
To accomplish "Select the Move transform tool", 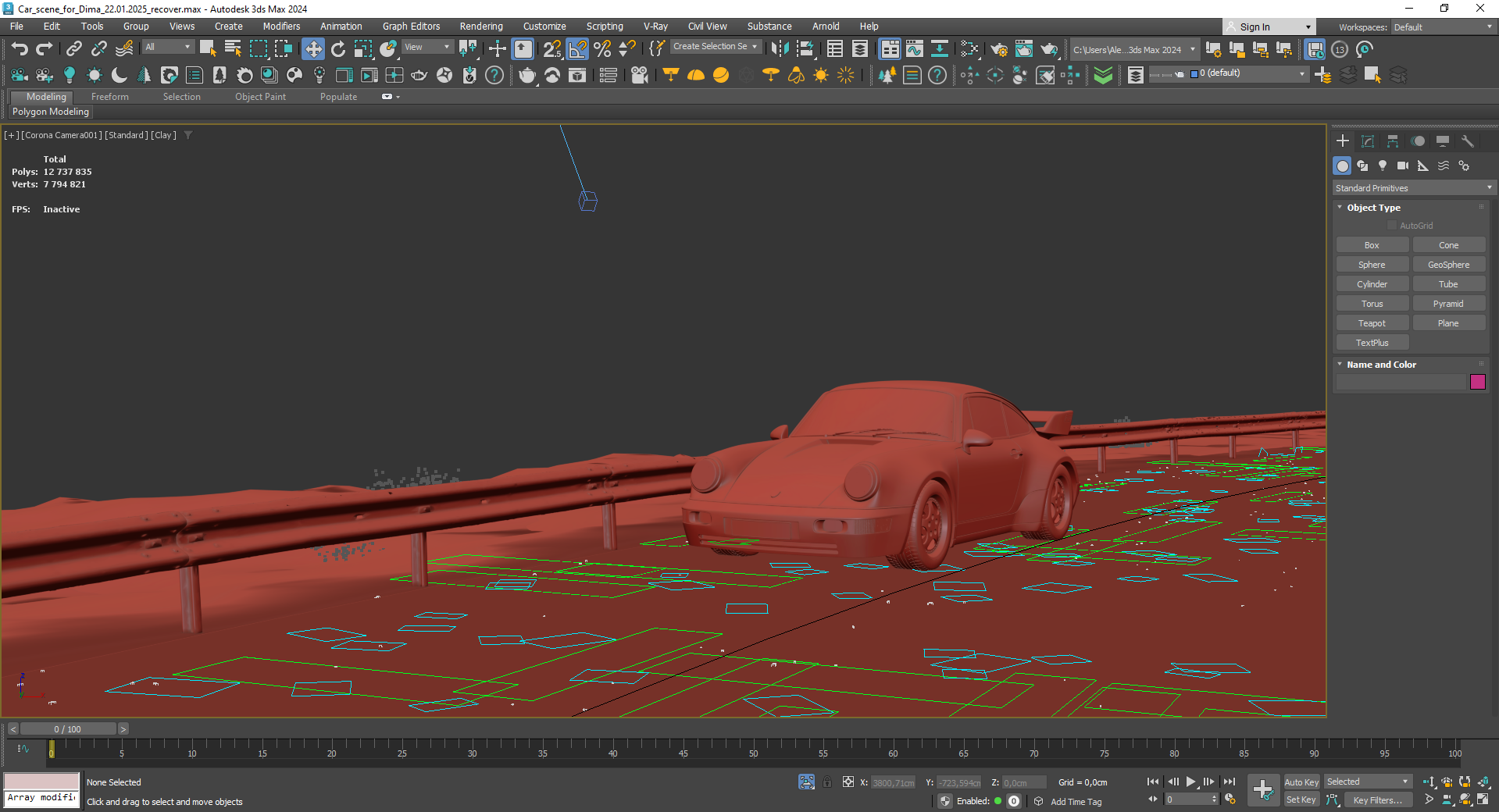I will pyautogui.click(x=312, y=49).
